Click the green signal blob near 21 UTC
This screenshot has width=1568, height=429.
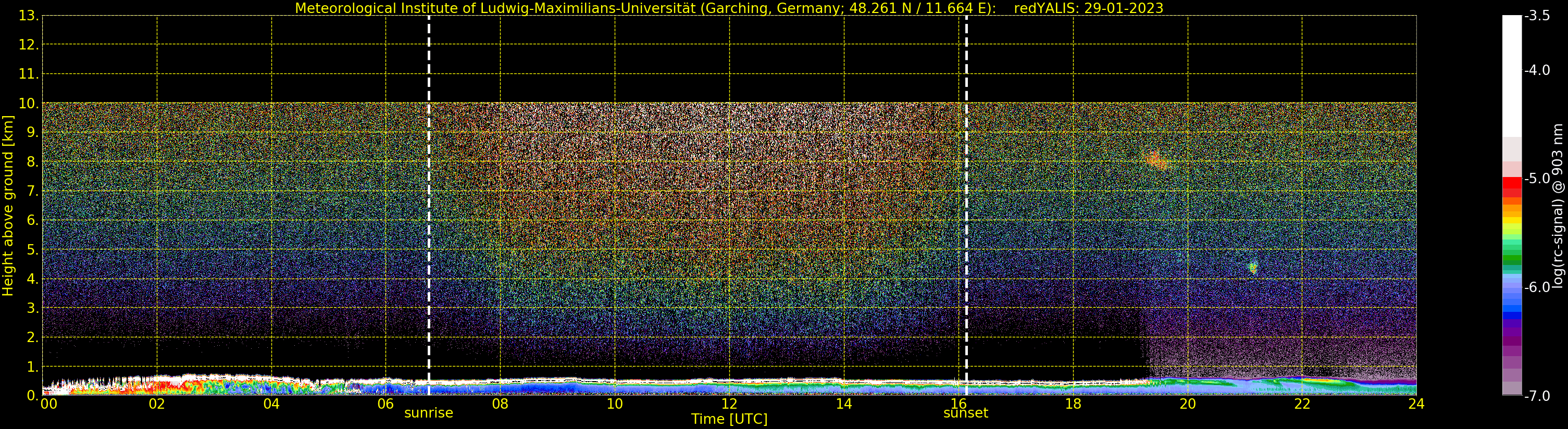pos(1253,267)
